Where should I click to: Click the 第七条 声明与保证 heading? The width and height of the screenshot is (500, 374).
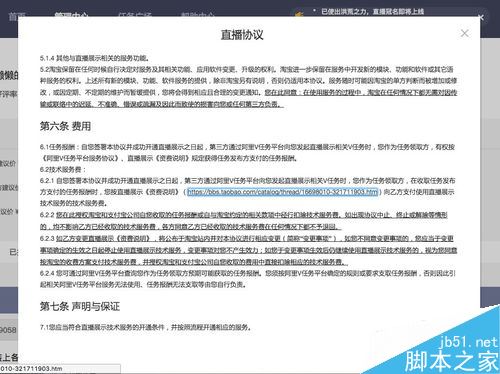tap(80, 306)
